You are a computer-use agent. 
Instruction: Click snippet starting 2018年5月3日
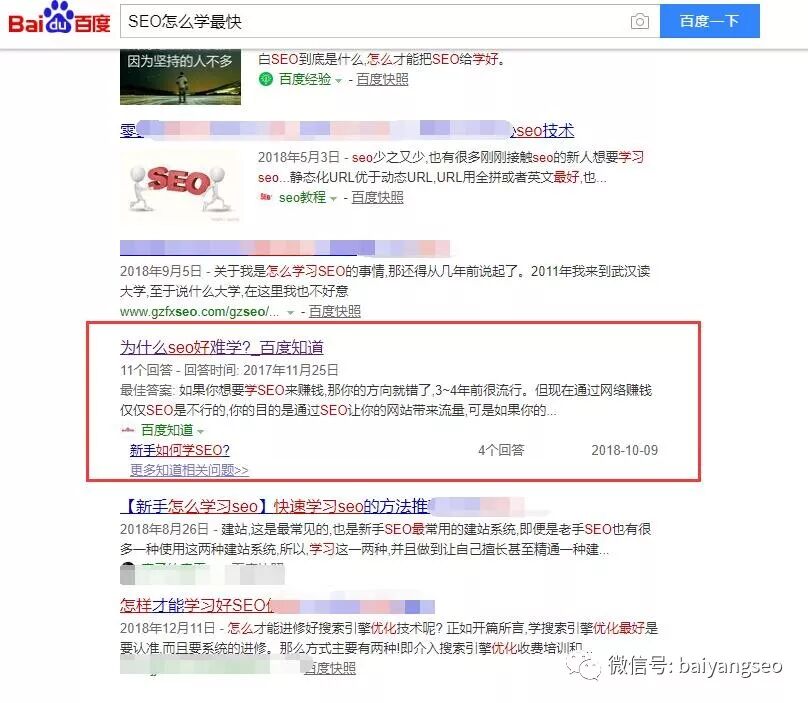(x=451, y=167)
